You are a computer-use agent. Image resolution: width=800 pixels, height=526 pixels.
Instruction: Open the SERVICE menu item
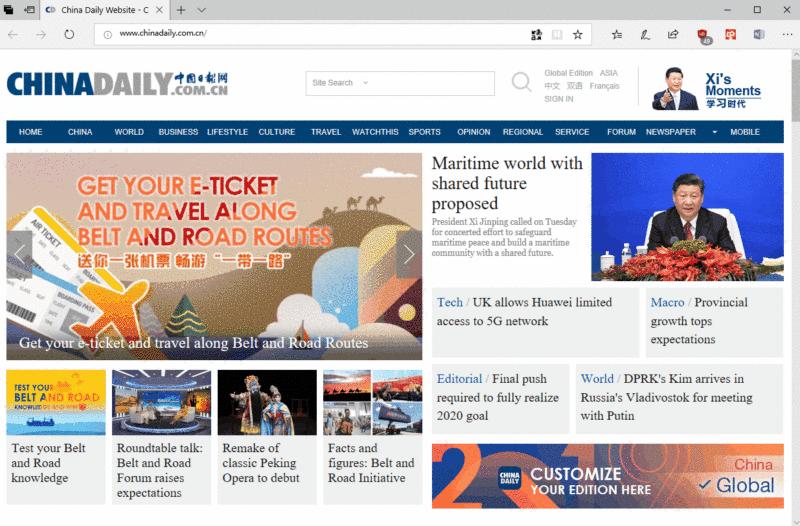(x=572, y=132)
